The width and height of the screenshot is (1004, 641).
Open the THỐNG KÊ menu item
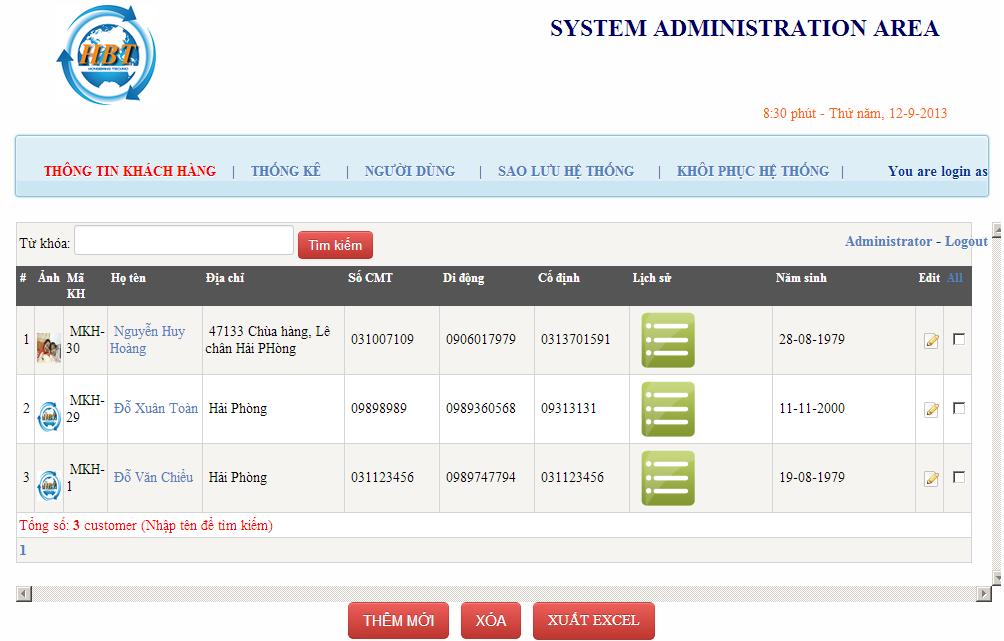[x=286, y=171]
